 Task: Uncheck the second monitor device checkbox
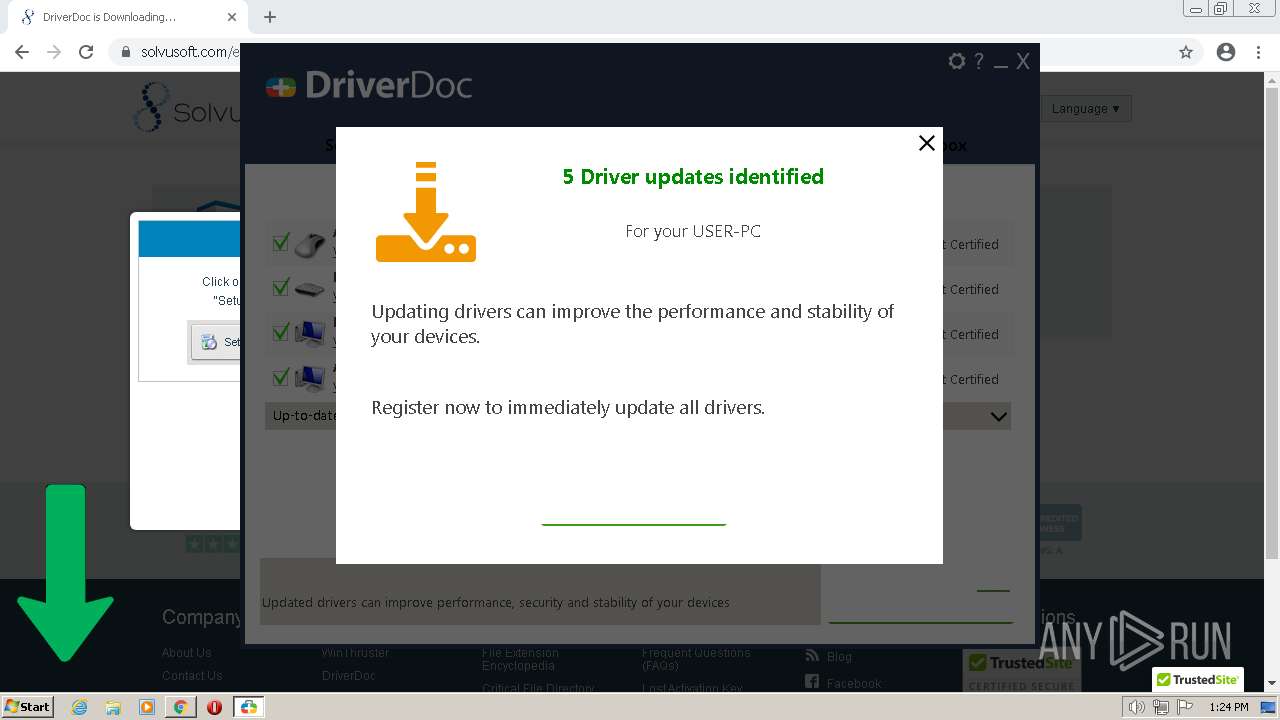pyautogui.click(x=281, y=378)
